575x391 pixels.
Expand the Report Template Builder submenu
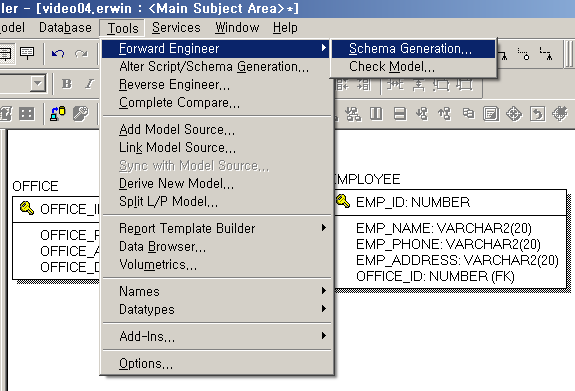(217, 228)
